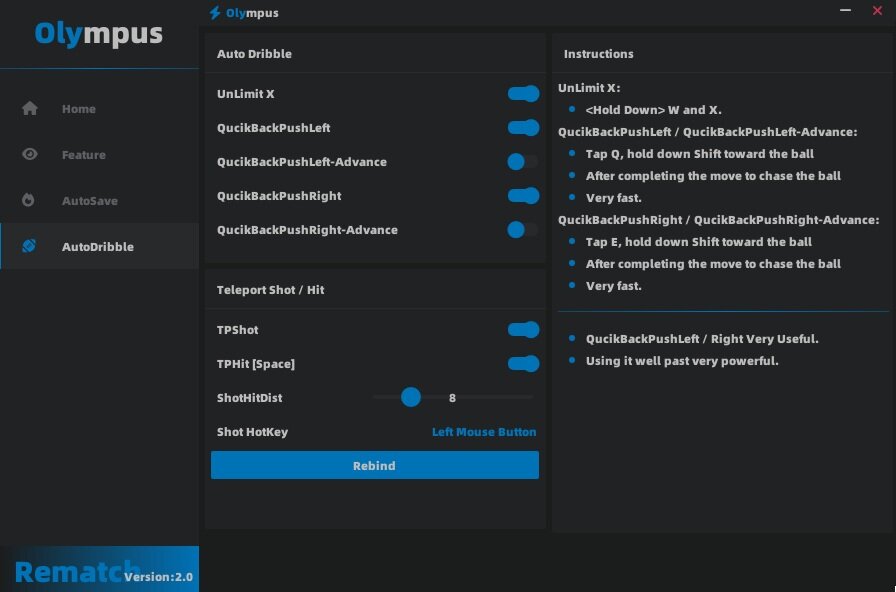Click the ShotHitDist slider handle
This screenshot has height=592, width=896.
[x=411, y=397]
